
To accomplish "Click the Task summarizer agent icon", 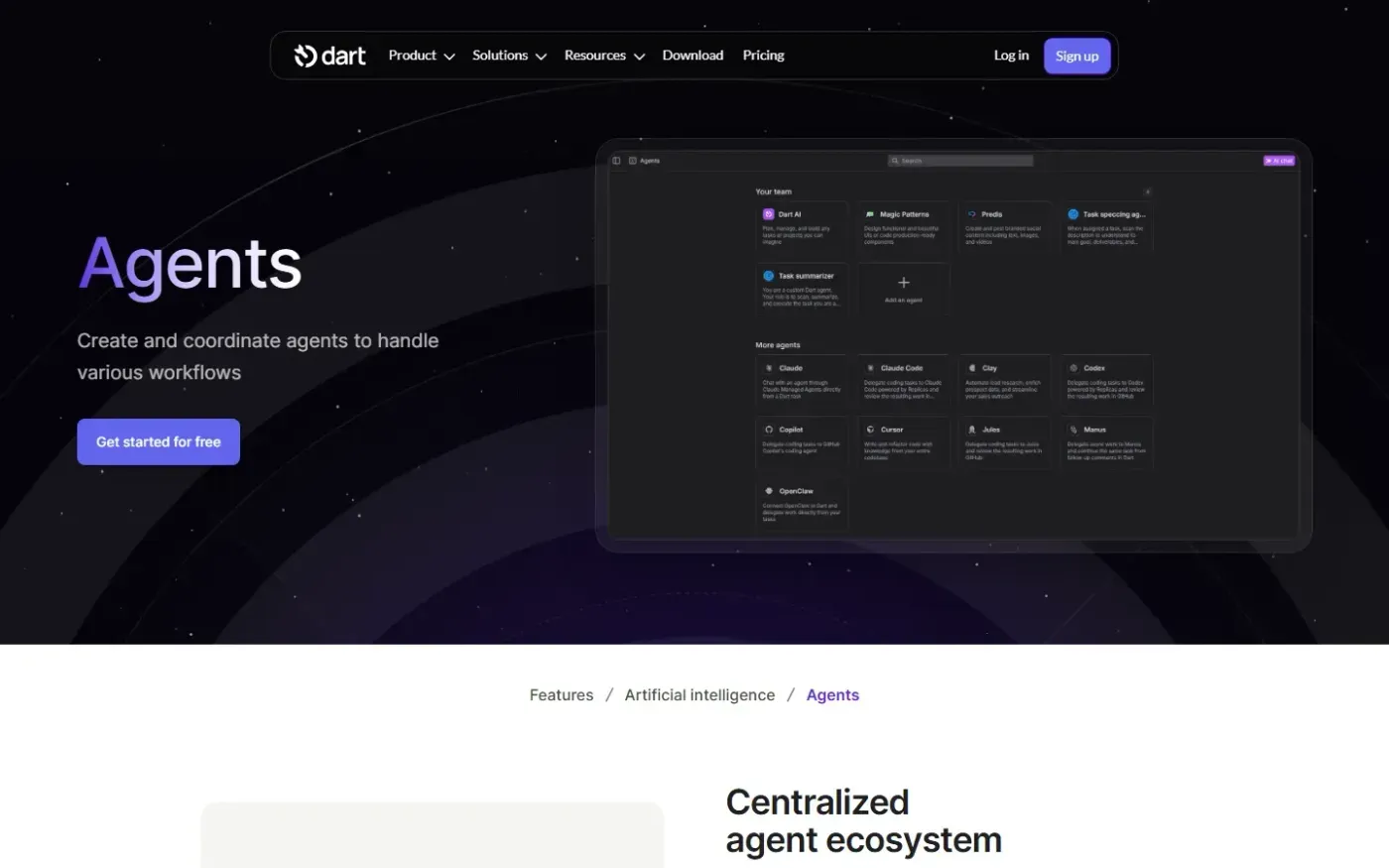I will coord(768,276).
